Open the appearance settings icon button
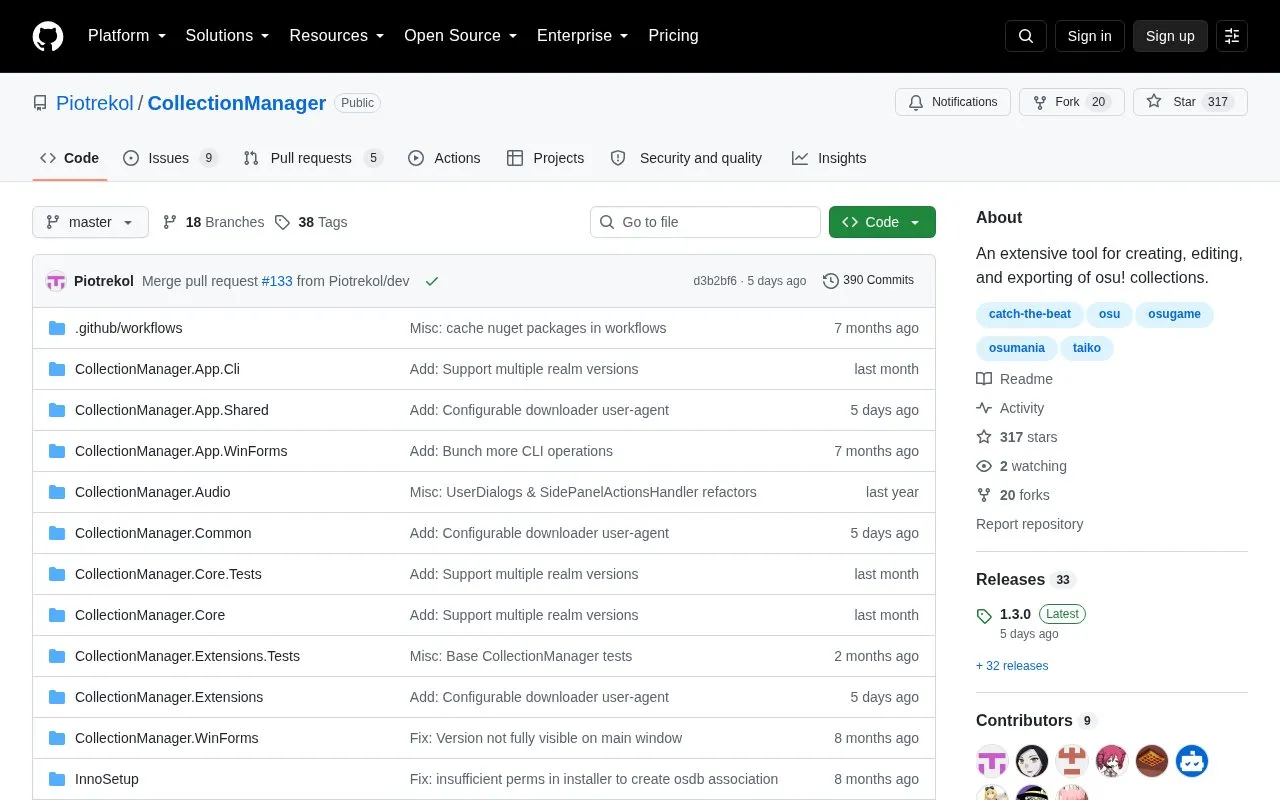This screenshot has height=800, width=1280. [1232, 36]
